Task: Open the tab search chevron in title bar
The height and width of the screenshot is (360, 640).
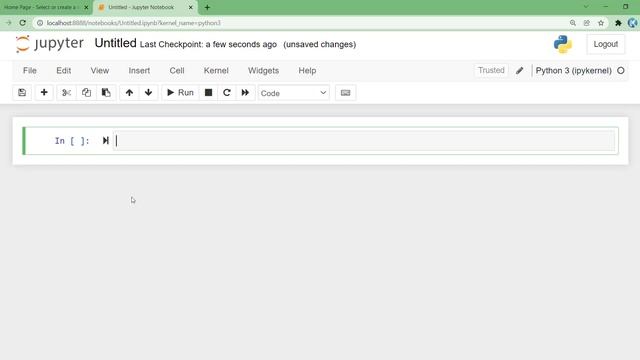Action: [x=586, y=7]
